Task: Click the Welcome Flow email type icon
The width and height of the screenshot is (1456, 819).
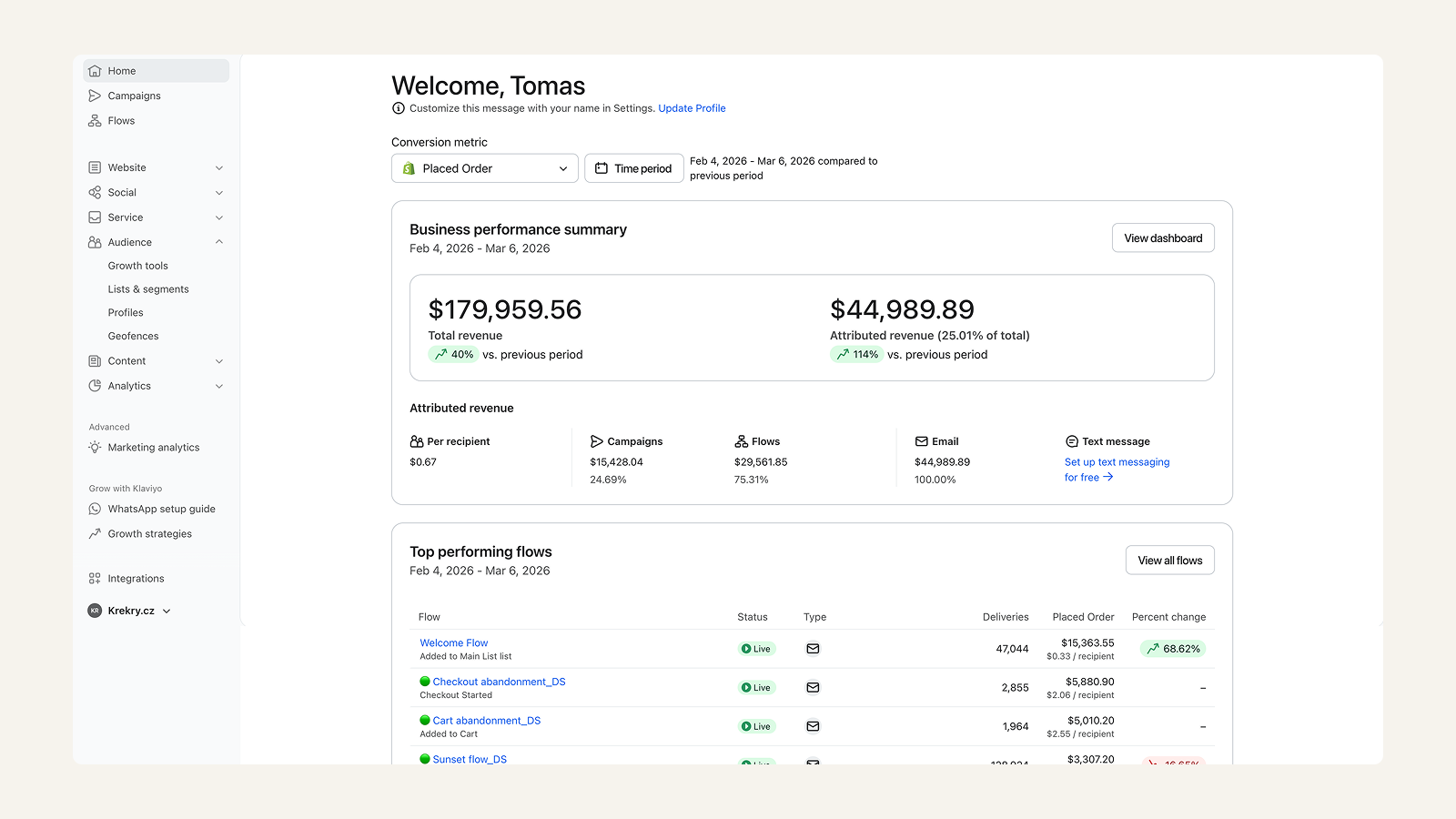Action: pyautogui.click(x=813, y=649)
